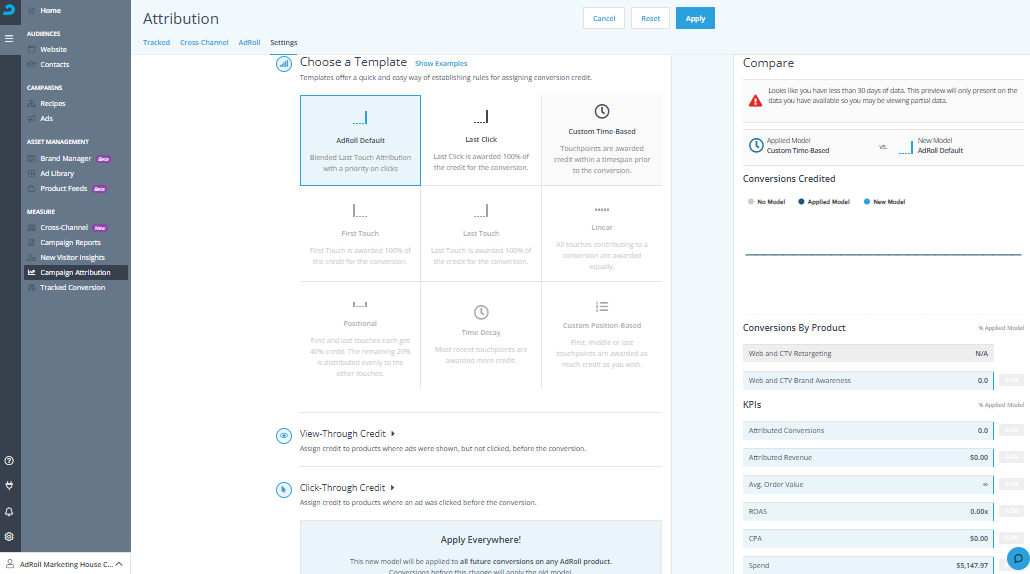
Task: Open Campaign Reports in sidebar
Action: 70,242
